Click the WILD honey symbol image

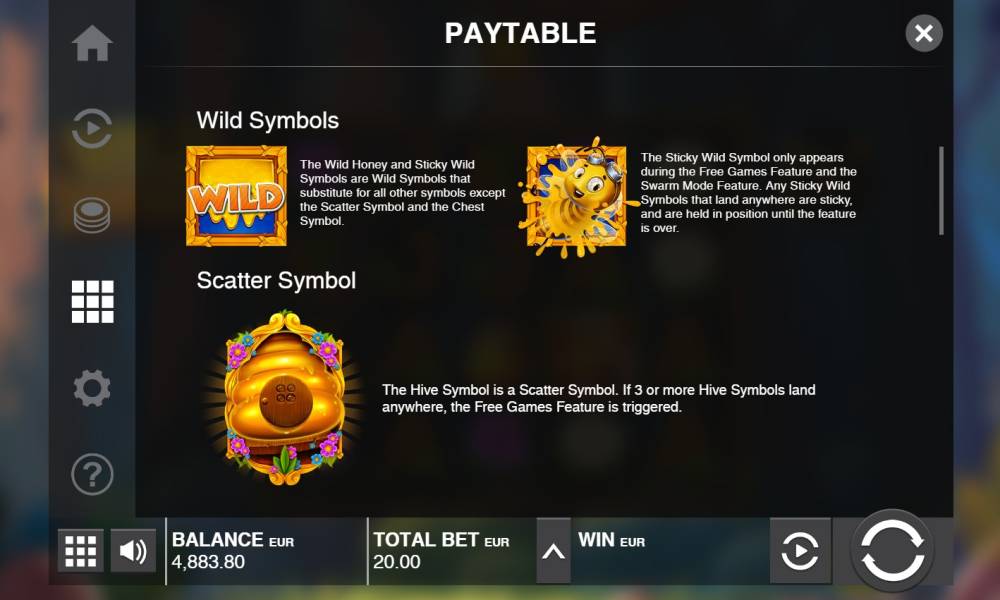(236, 196)
